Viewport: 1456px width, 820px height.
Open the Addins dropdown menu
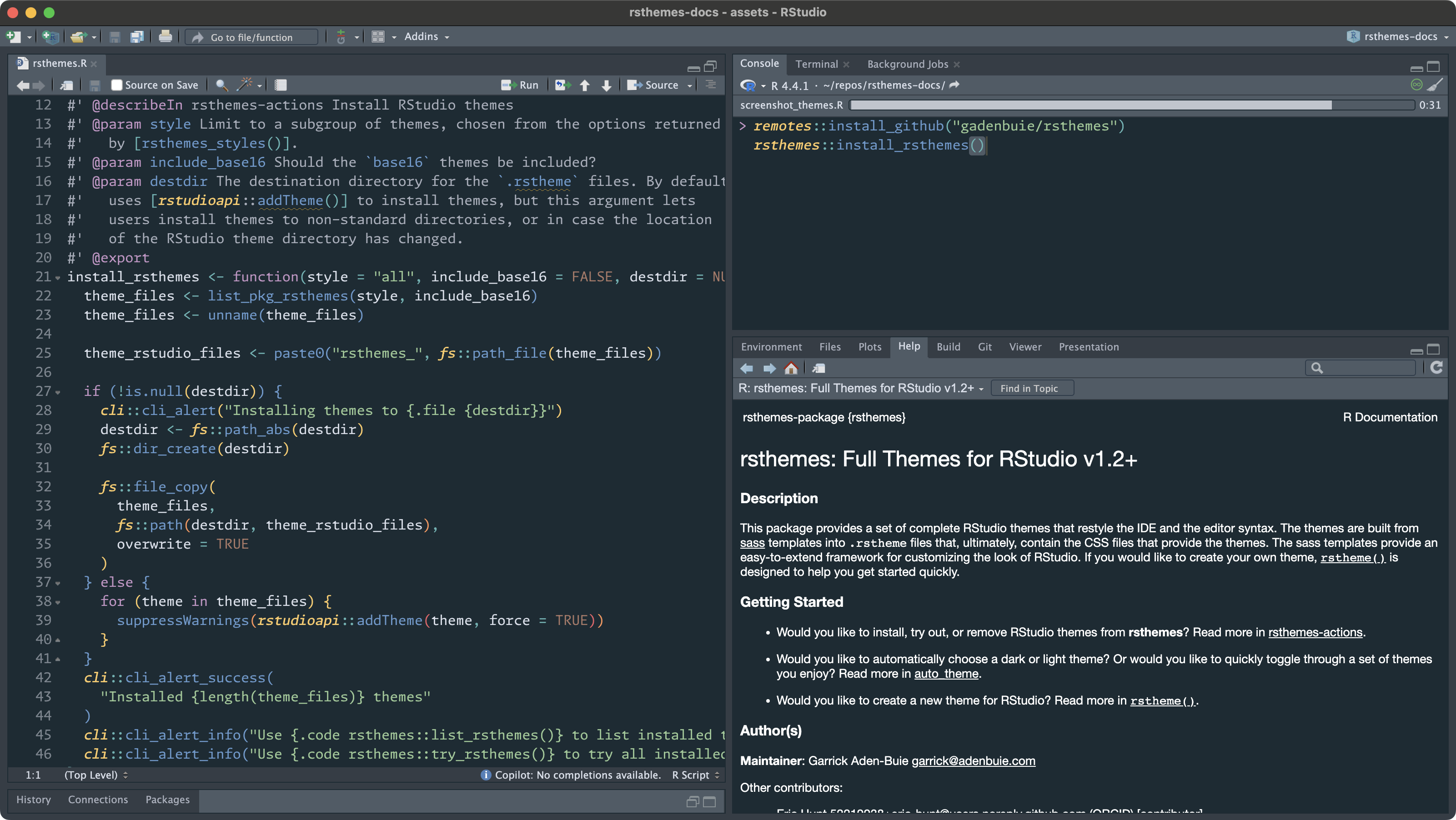tap(427, 37)
